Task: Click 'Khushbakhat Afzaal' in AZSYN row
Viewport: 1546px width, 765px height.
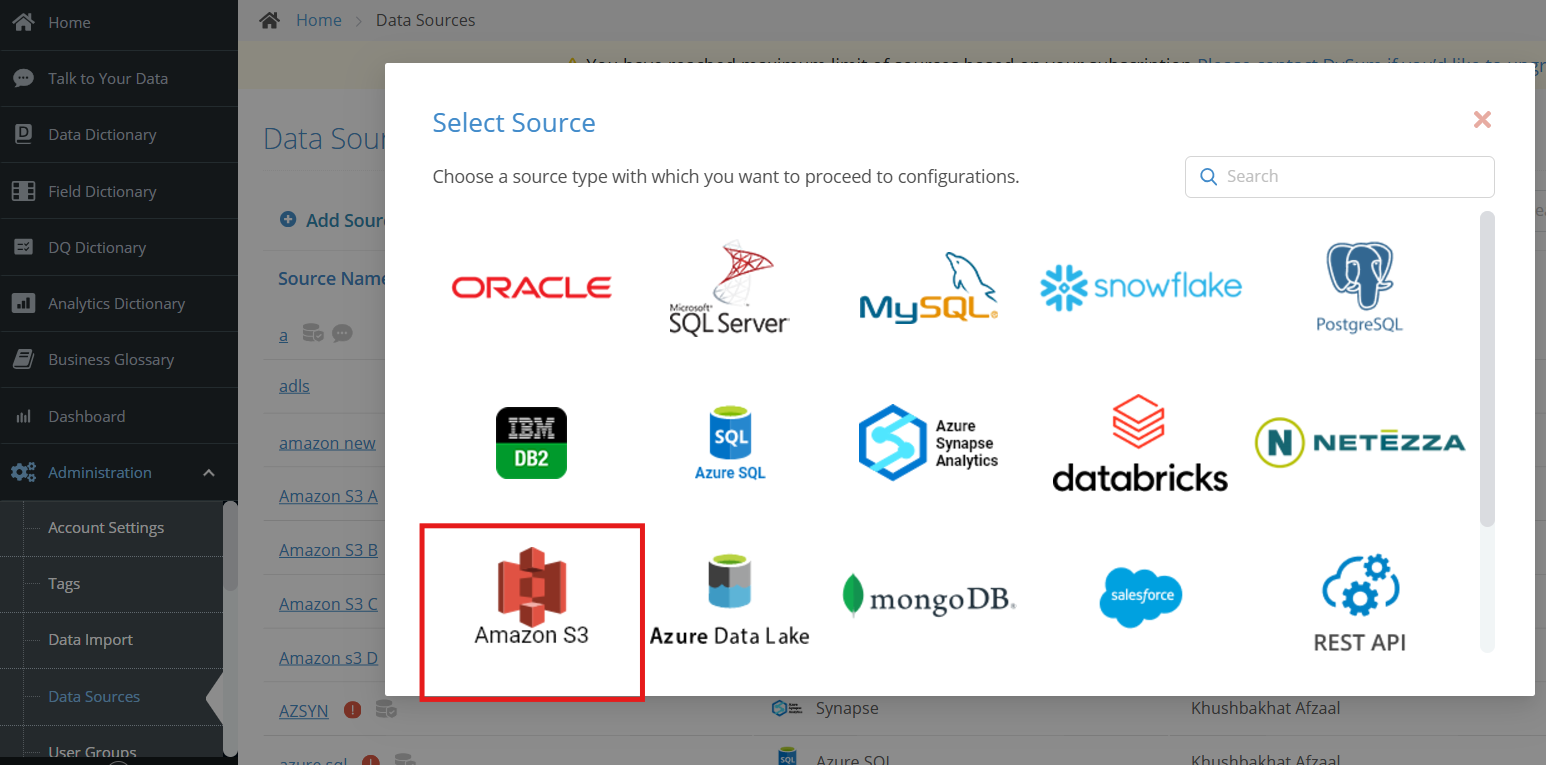Action: (1265, 708)
